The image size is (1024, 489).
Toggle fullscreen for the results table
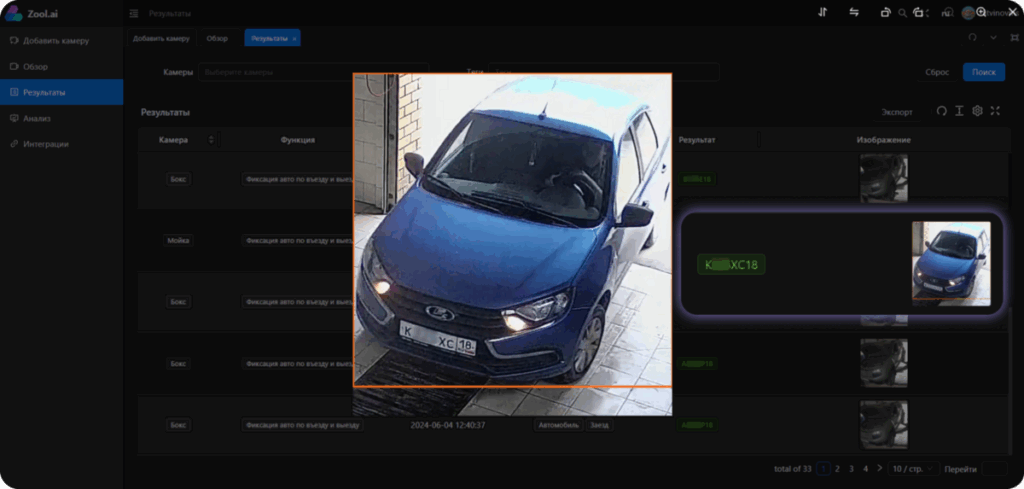click(x=995, y=111)
